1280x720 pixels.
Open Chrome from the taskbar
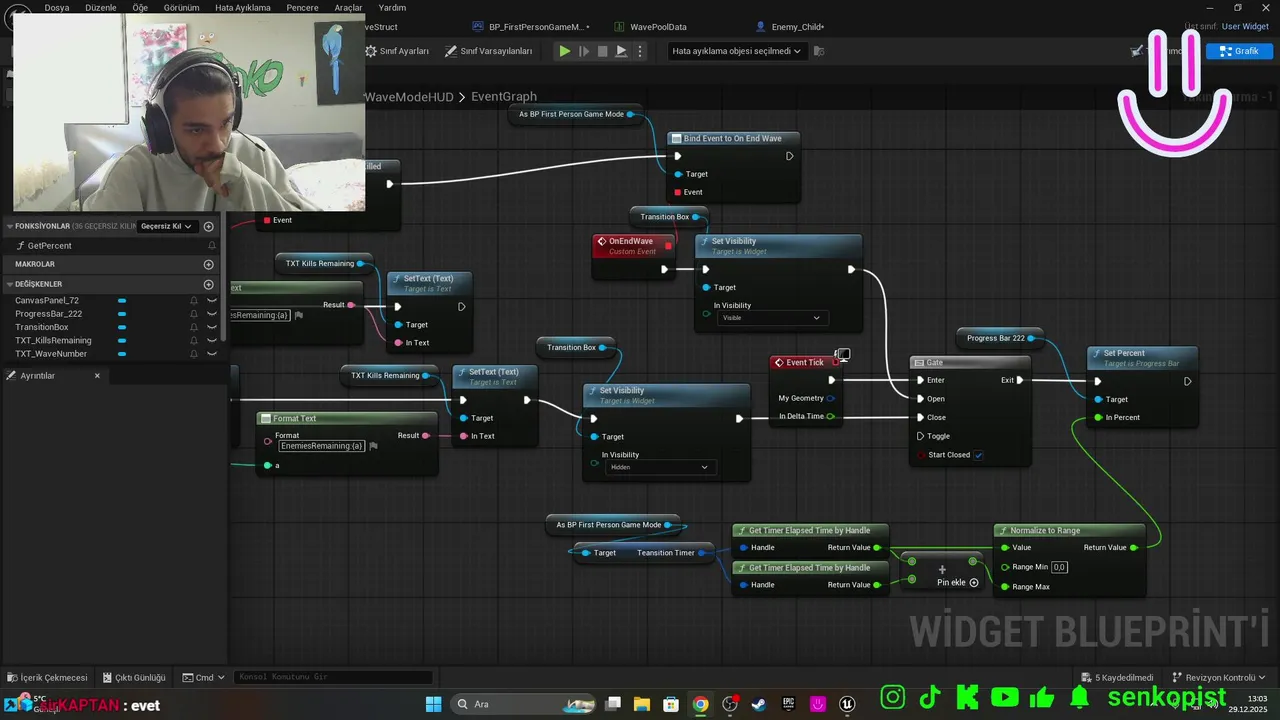700,704
